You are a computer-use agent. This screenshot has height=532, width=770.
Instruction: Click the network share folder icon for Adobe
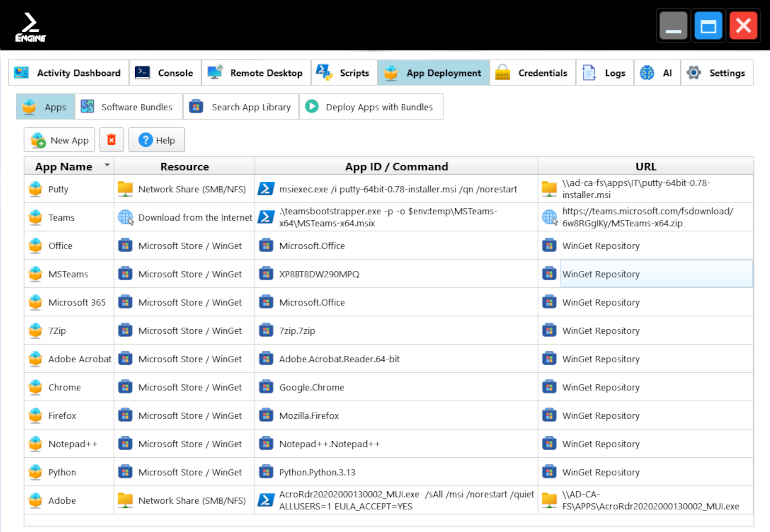coord(125,500)
